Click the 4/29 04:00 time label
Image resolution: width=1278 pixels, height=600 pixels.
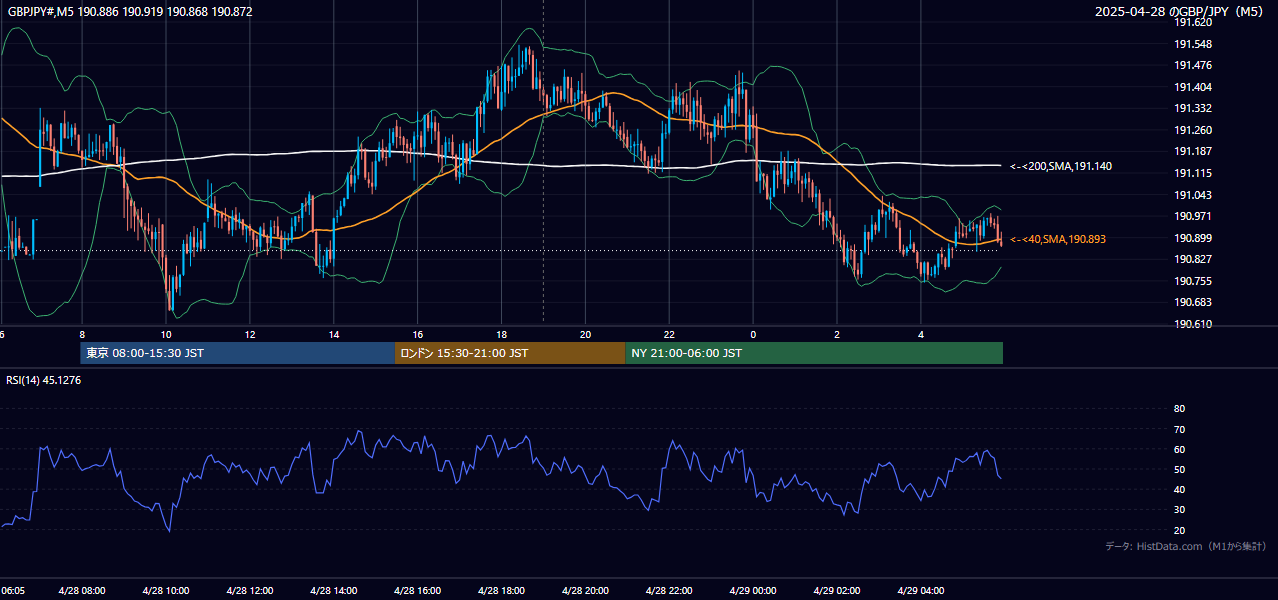pyautogui.click(x=921, y=591)
